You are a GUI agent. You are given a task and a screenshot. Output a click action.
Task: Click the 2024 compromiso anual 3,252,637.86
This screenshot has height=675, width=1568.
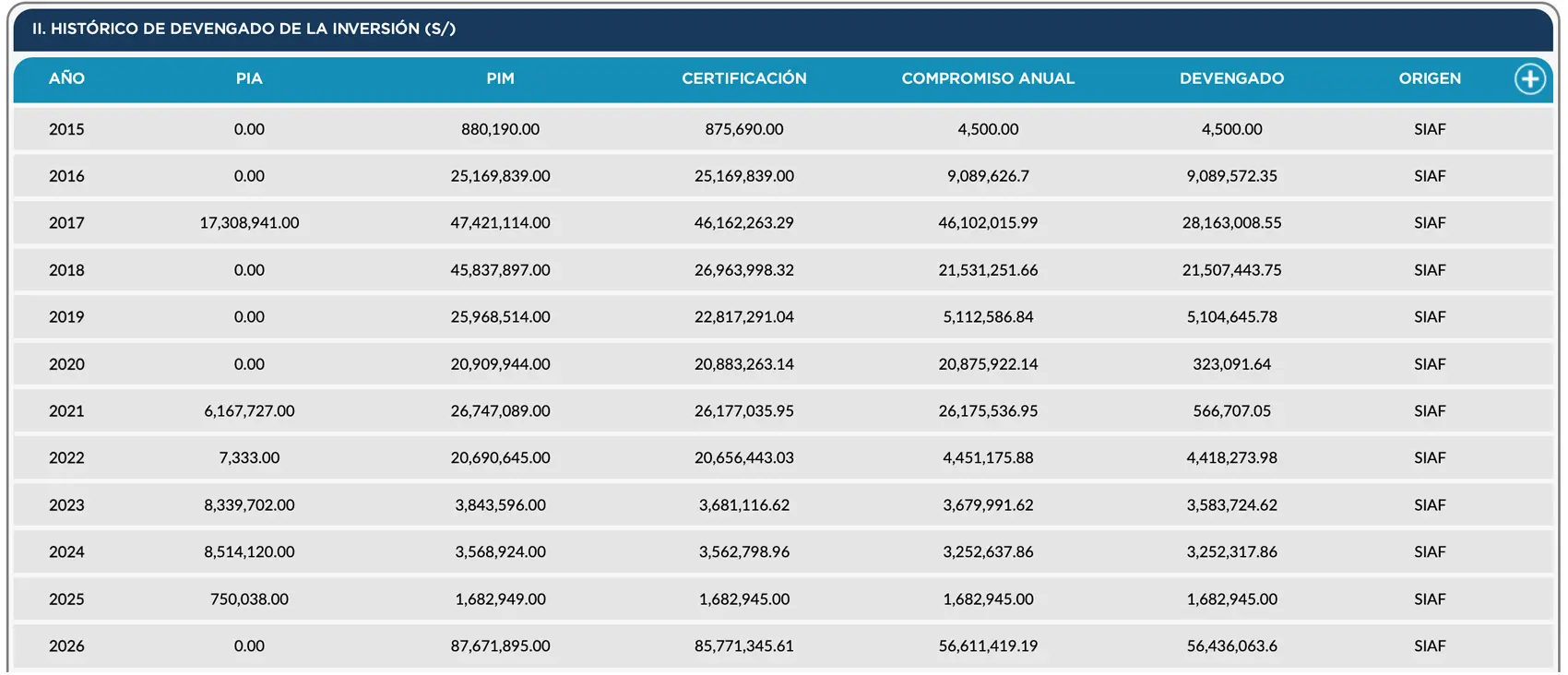pyautogui.click(x=988, y=552)
